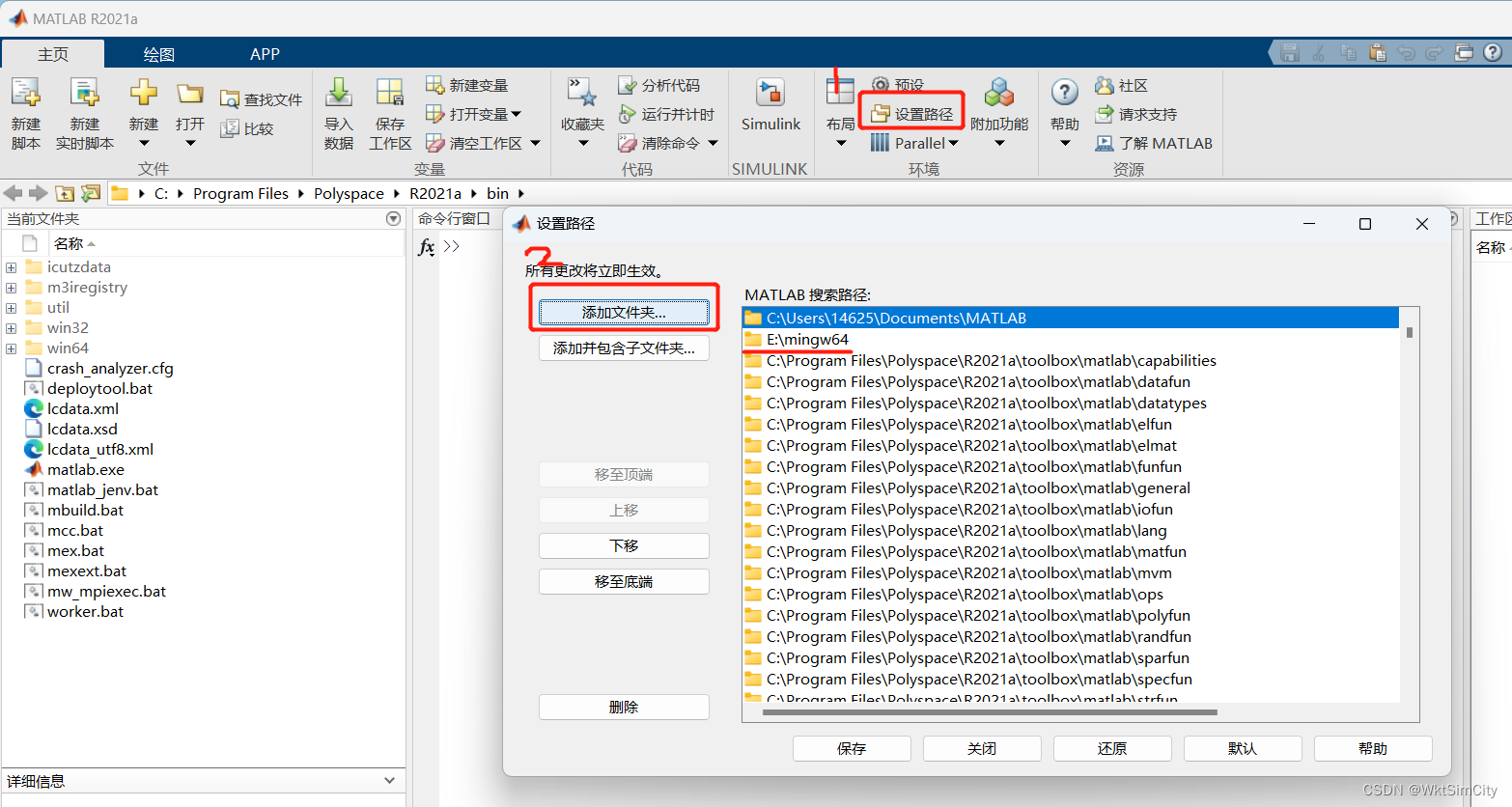
Task: Expand the win32 folder node
Action: coord(11,328)
